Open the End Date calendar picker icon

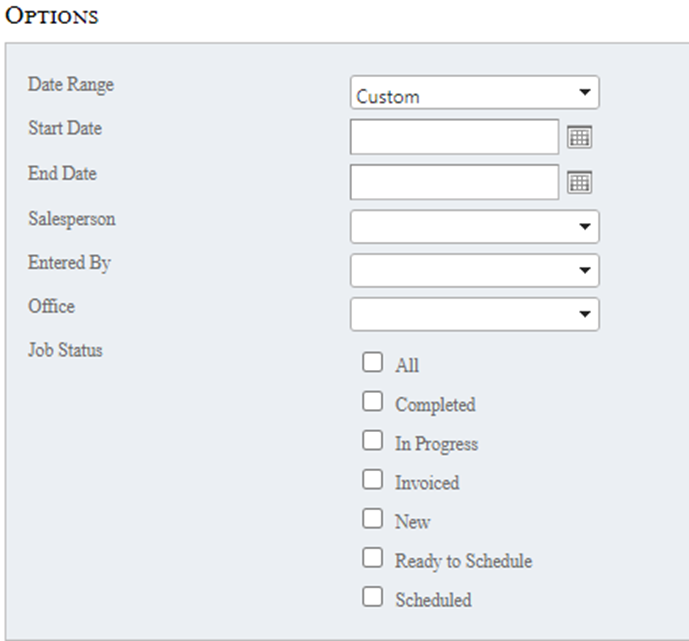pyautogui.click(x=580, y=182)
